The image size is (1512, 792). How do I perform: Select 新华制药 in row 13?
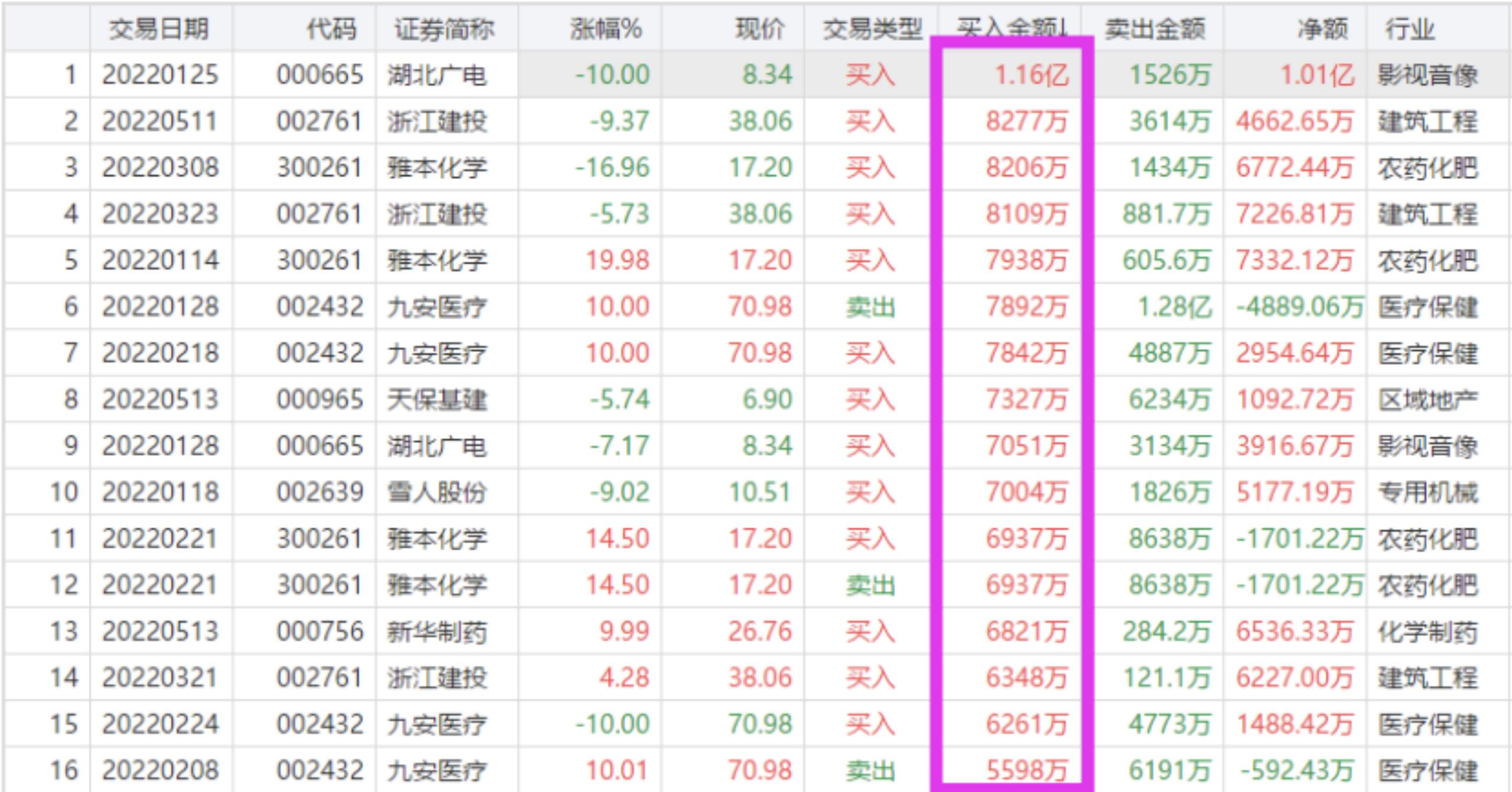pyautogui.click(x=437, y=631)
